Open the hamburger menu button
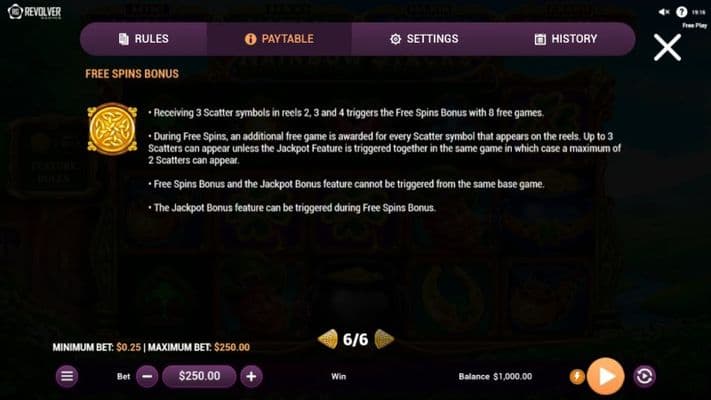Screen dimensions: 711x400 [67, 376]
